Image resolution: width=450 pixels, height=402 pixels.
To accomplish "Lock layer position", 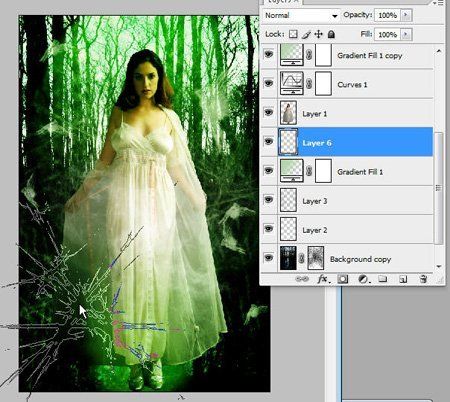I will [x=318, y=34].
